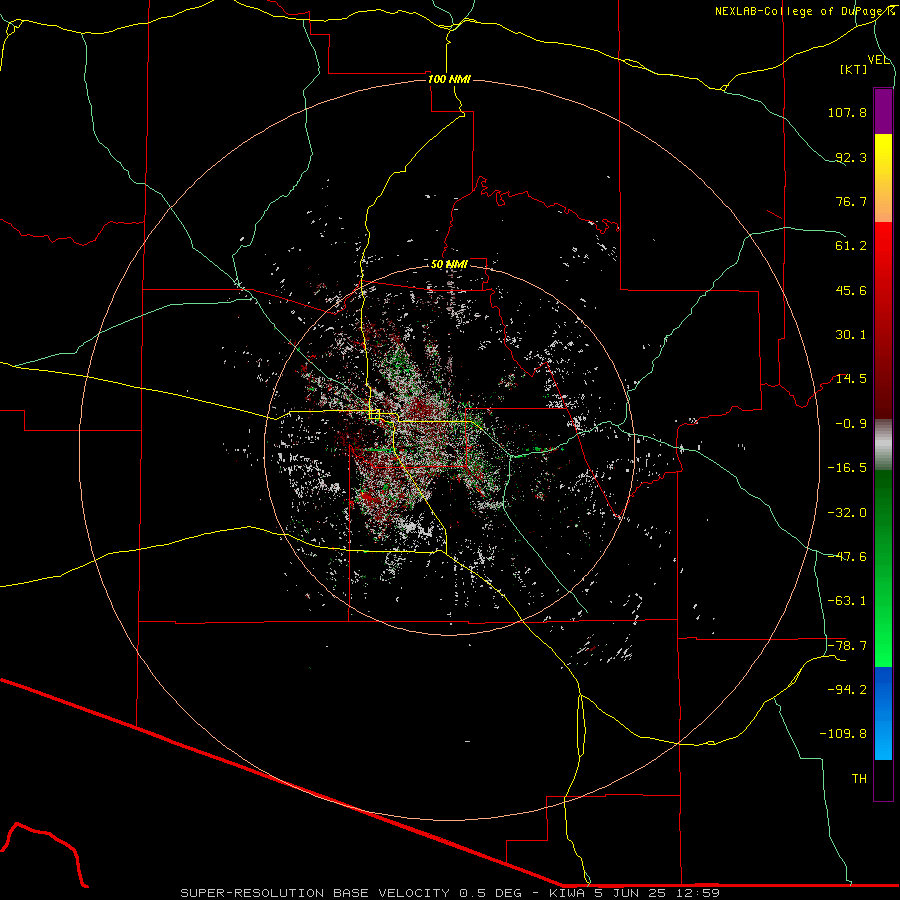Click the Super-Resolution Base Velocity caption
The image size is (900, 900).
(450, 893)
